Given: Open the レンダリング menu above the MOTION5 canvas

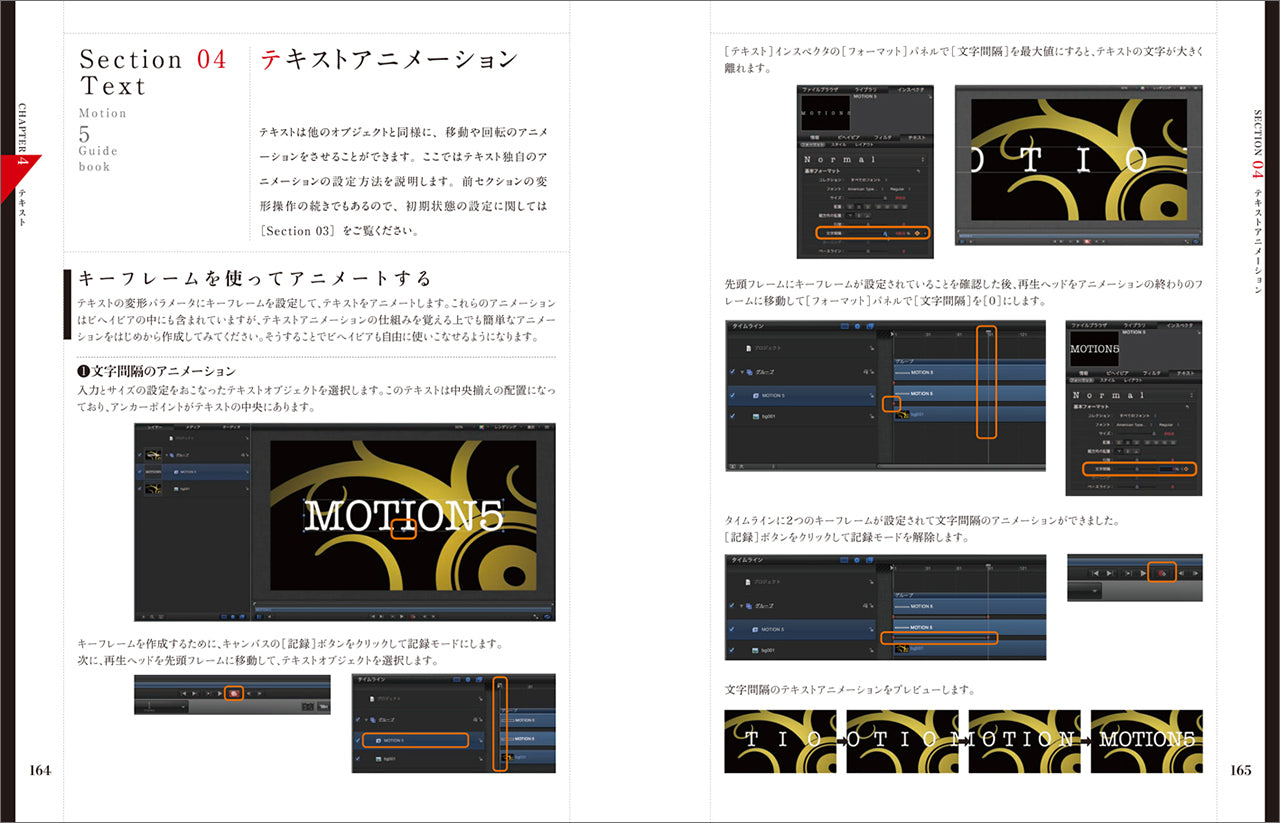Looking at the screenshot, I should point(506,427).
